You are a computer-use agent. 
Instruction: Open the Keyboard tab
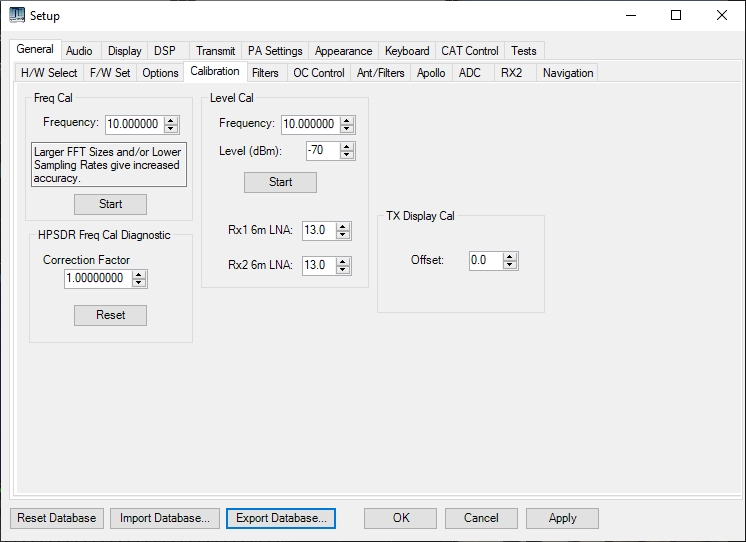click(407, 50)
